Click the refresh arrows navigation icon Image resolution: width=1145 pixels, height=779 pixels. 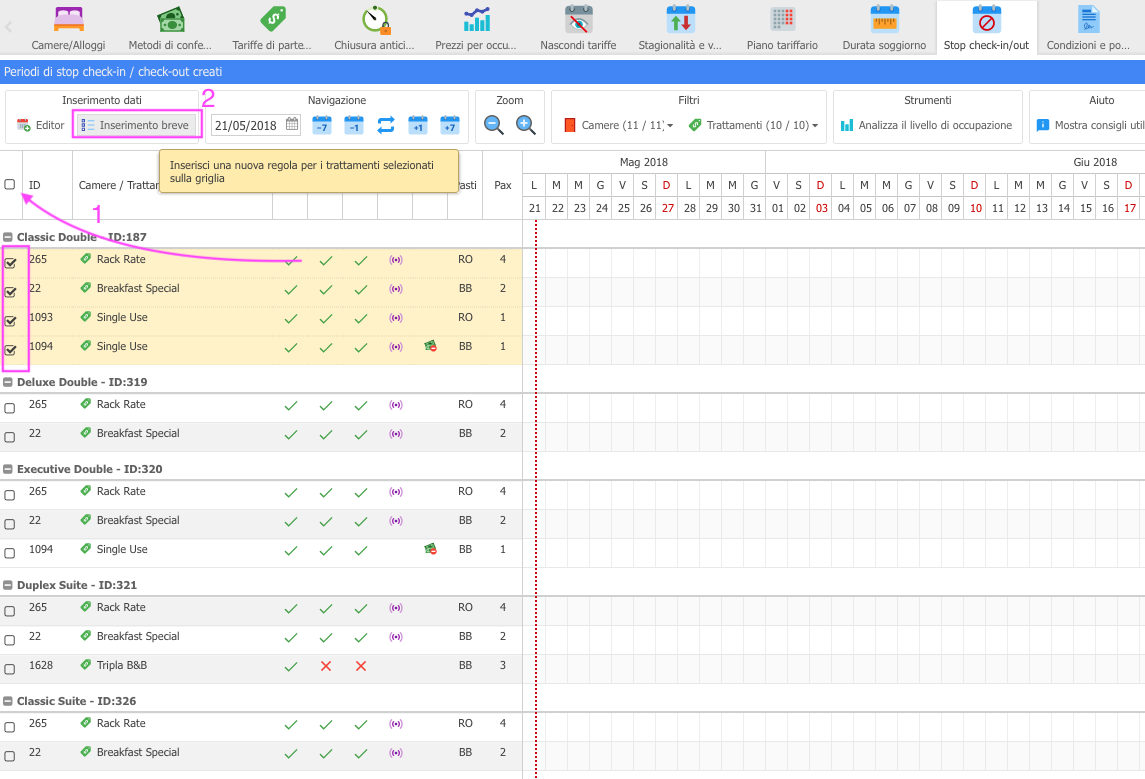tap(385, 125)
